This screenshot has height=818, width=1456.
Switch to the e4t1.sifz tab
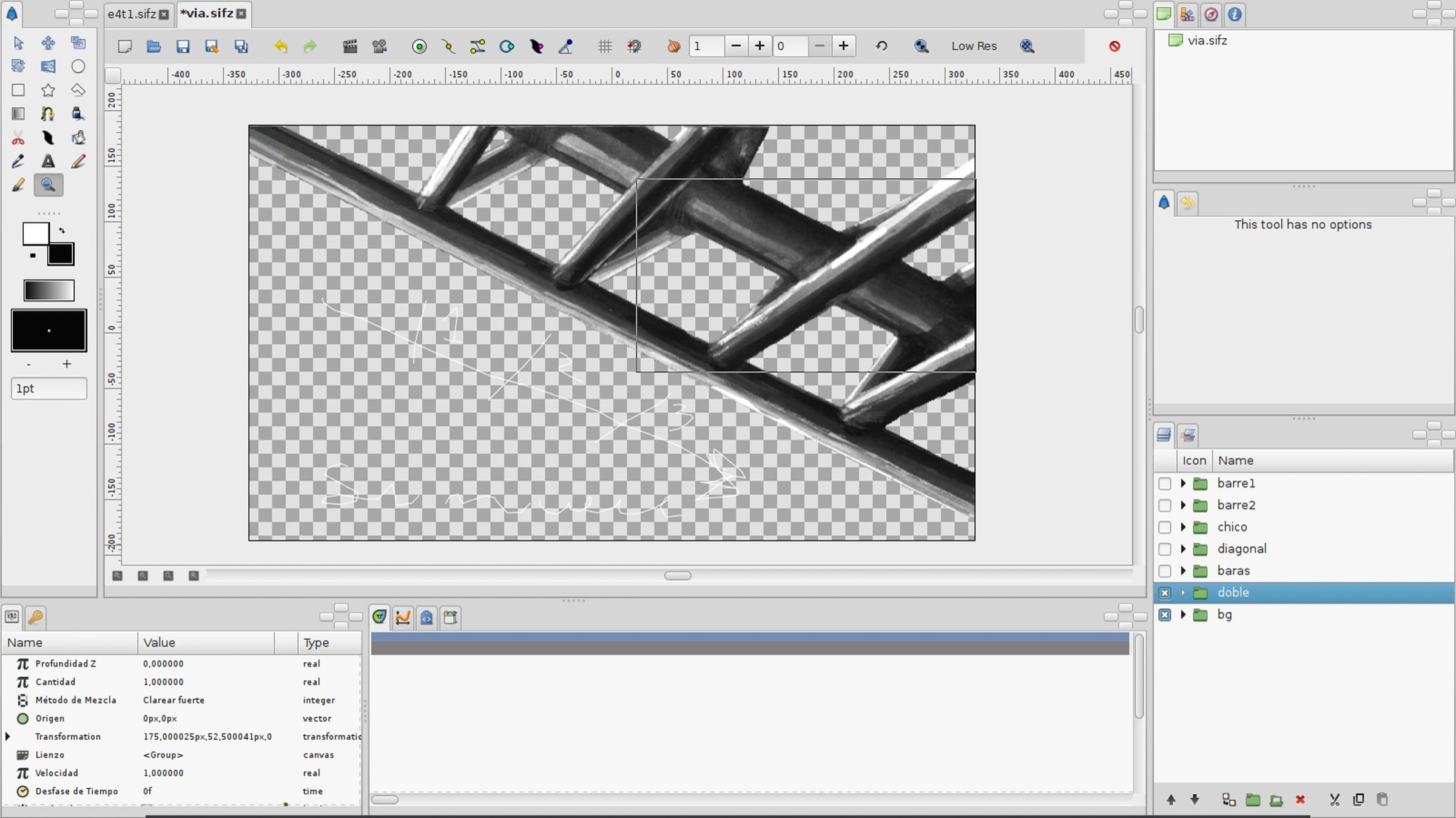click(x=132, y=13)
